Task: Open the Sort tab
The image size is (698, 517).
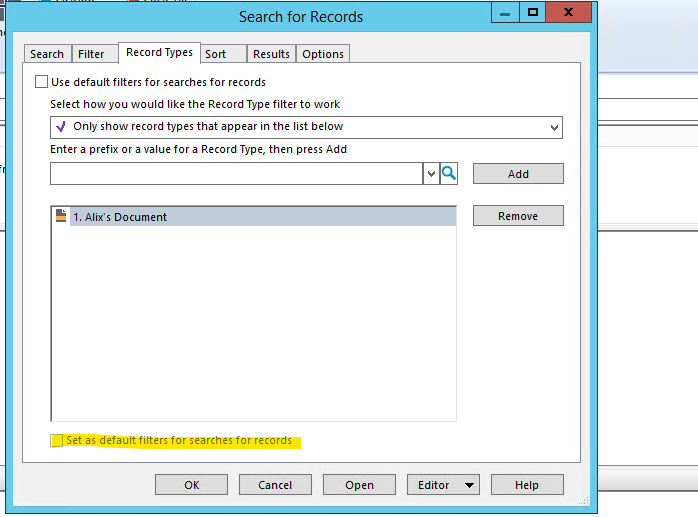Action: (x=223, y=54)
